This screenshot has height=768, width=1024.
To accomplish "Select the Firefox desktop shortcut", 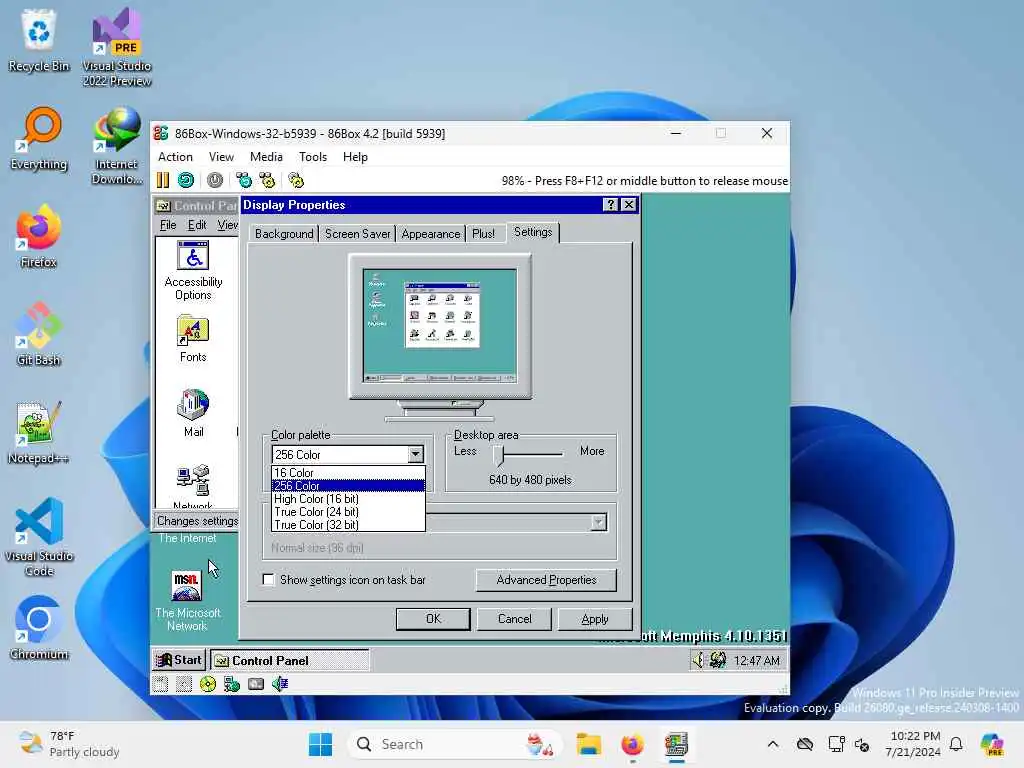I will pyautogui.click(x=39, y=237).
